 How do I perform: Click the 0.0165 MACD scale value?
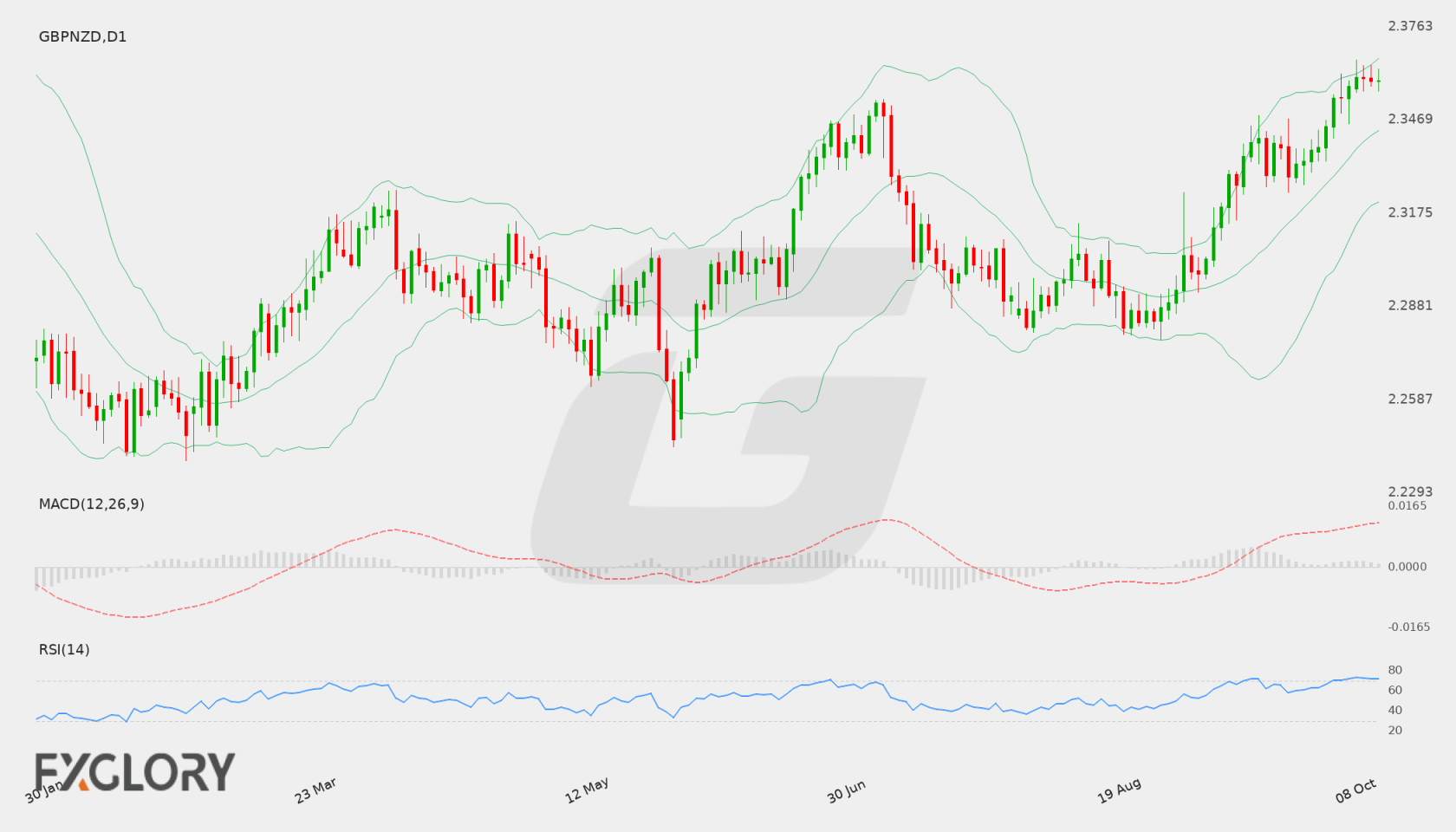point(1407,505)
